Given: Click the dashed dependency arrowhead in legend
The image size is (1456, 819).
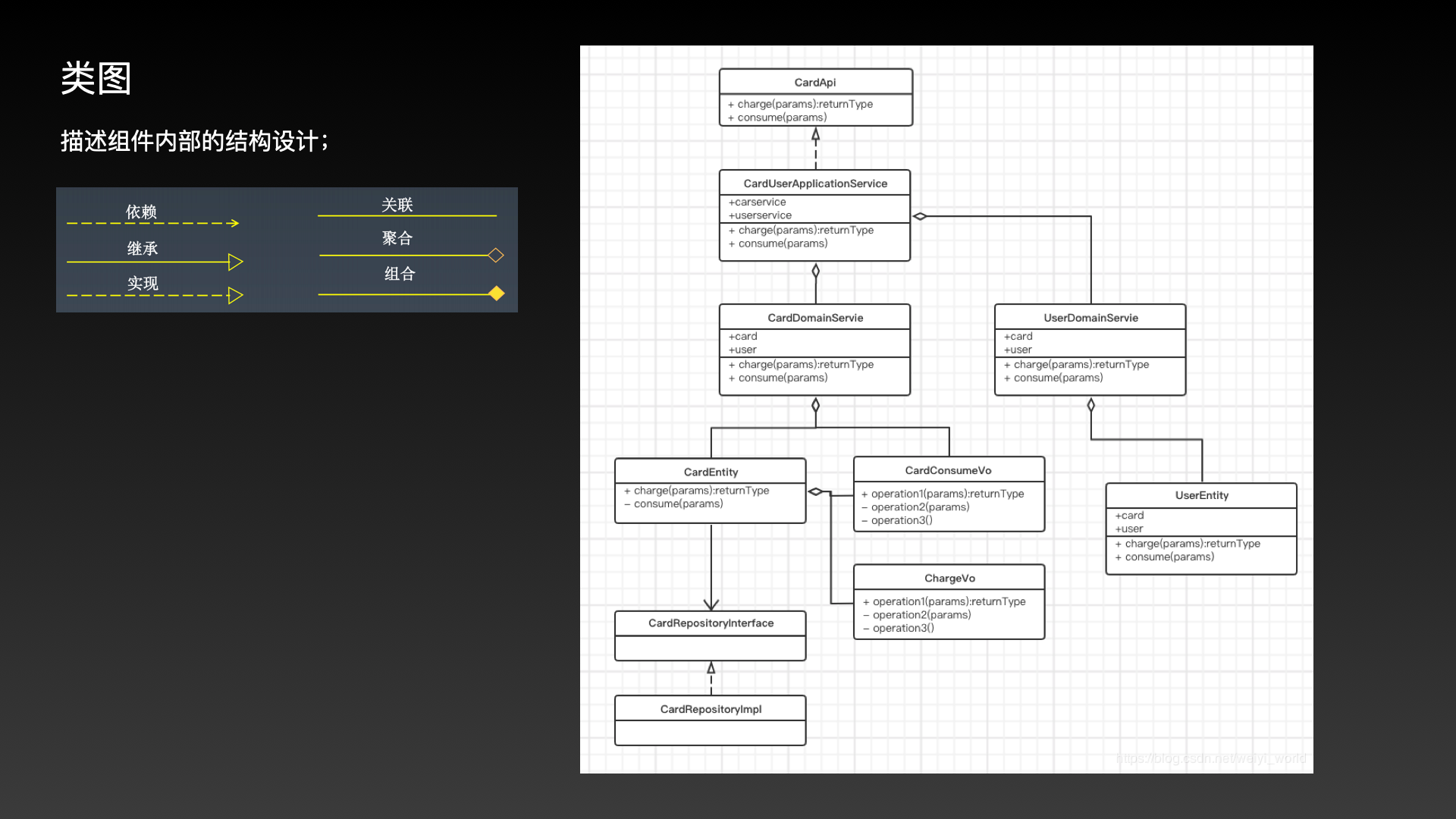Looking at the screenshot, I should point(234,223).
